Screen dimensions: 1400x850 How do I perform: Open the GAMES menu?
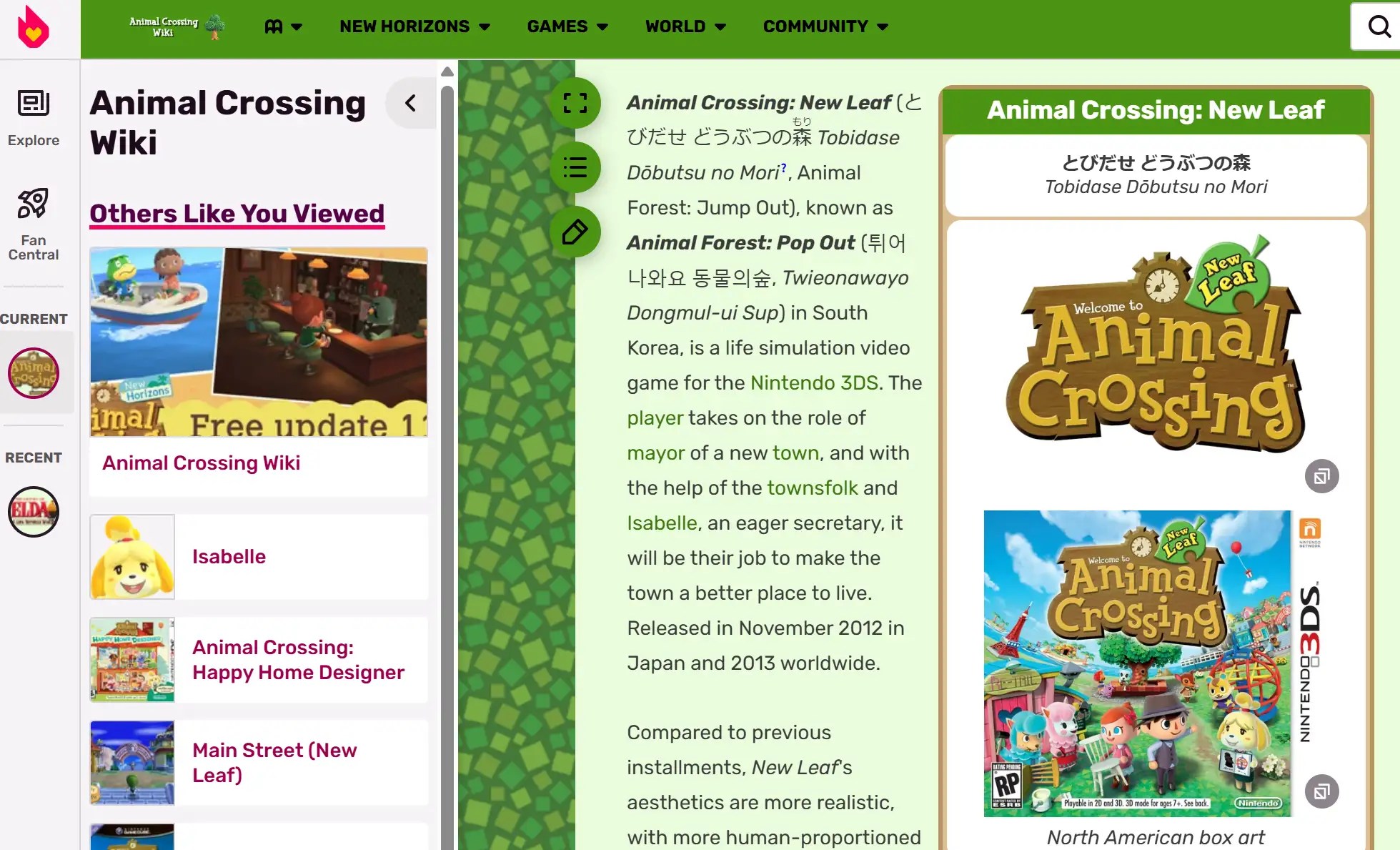coord(557,26)
